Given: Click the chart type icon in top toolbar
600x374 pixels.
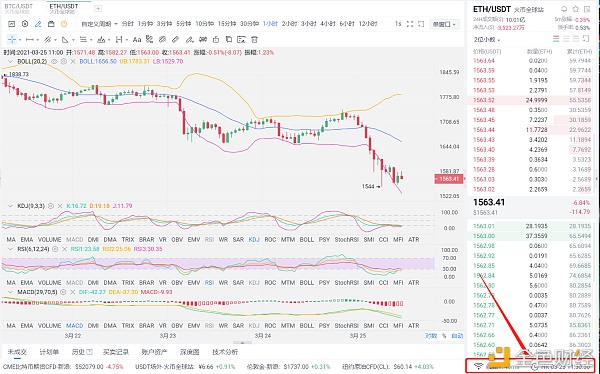Looking at the screenshot, I should 11,24.
